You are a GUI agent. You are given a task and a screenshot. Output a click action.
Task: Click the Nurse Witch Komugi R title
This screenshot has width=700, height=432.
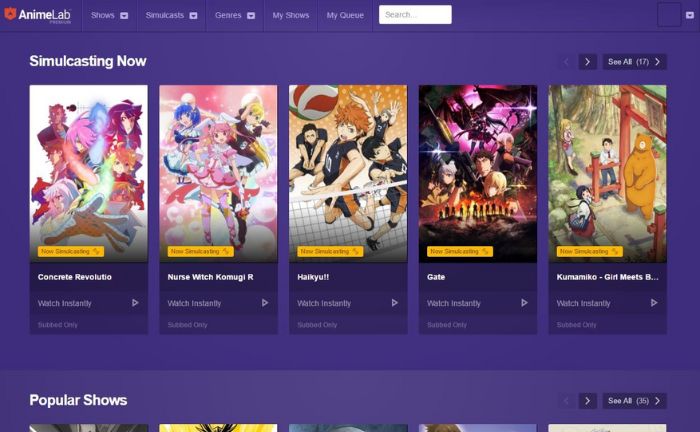pos(210,277)
